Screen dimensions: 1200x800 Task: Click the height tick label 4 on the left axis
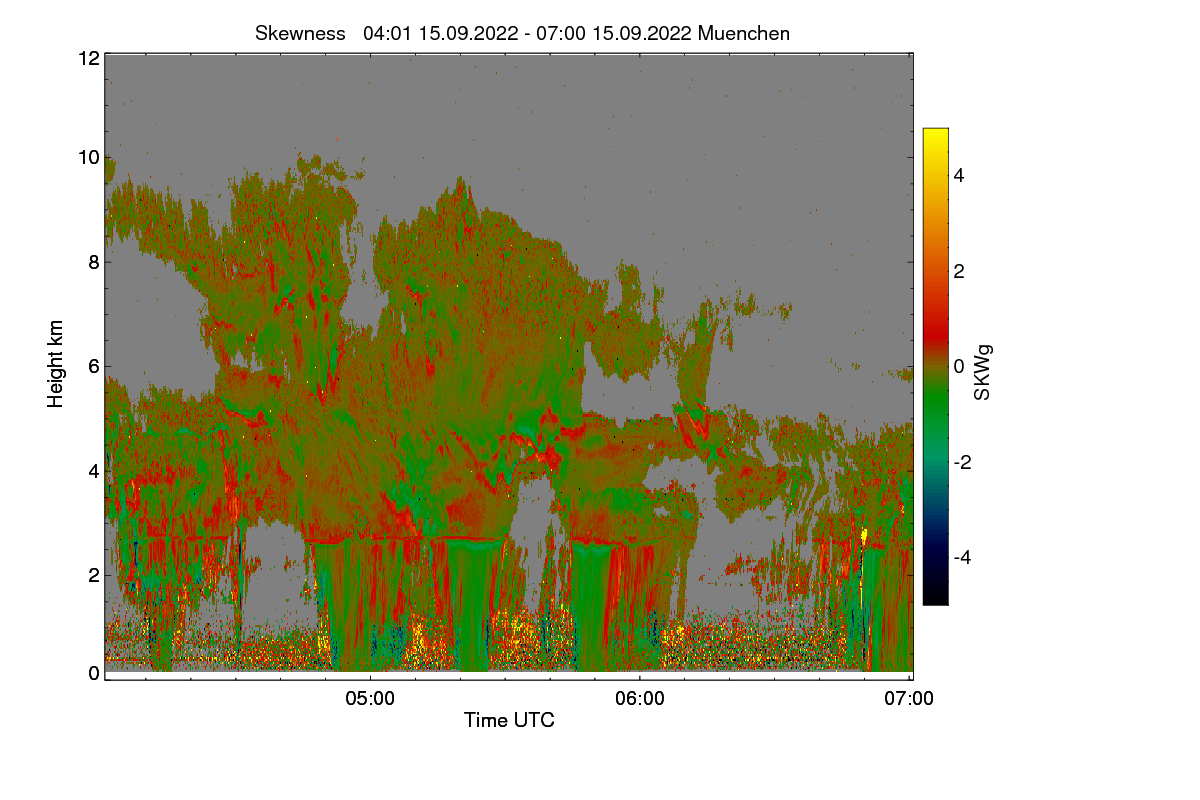click(94, 471)
